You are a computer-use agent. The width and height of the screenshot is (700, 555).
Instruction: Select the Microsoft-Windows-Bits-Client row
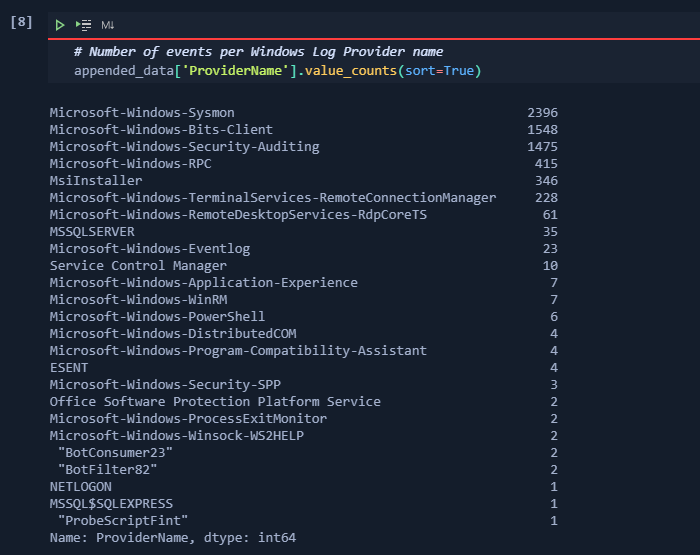pos(304,129)
